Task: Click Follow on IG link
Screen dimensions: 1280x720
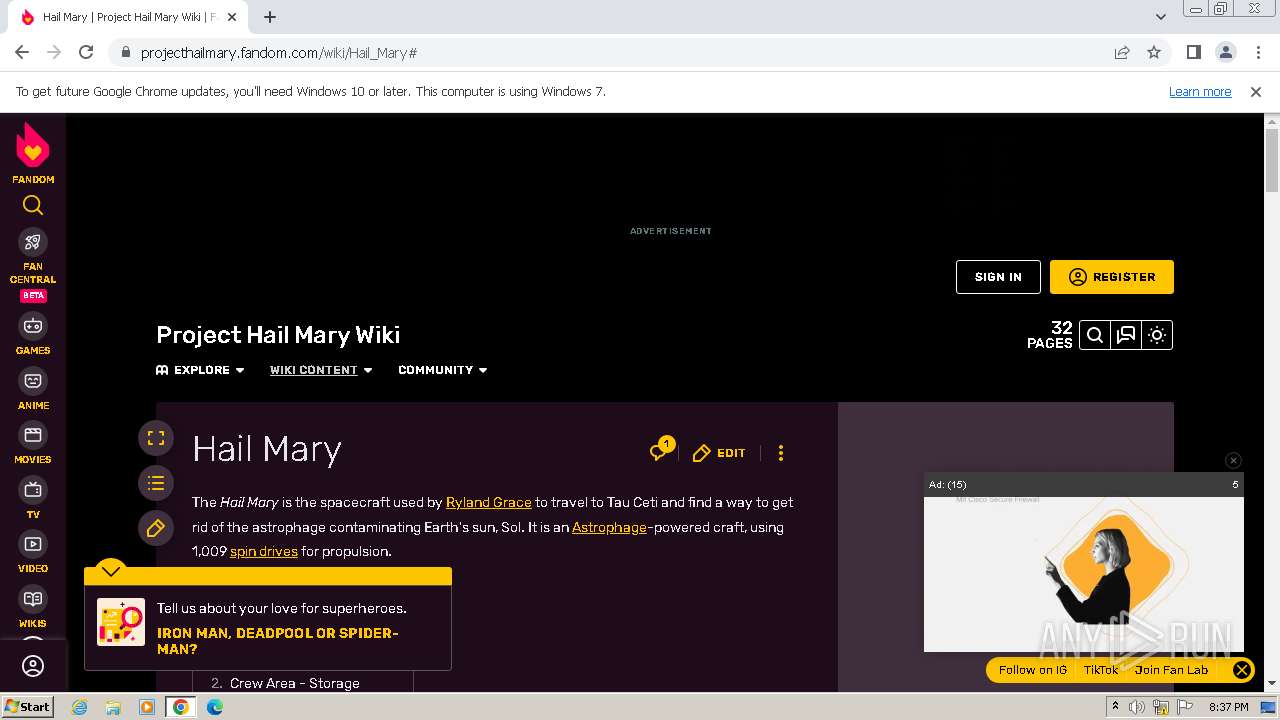Action: (1033, 670)
